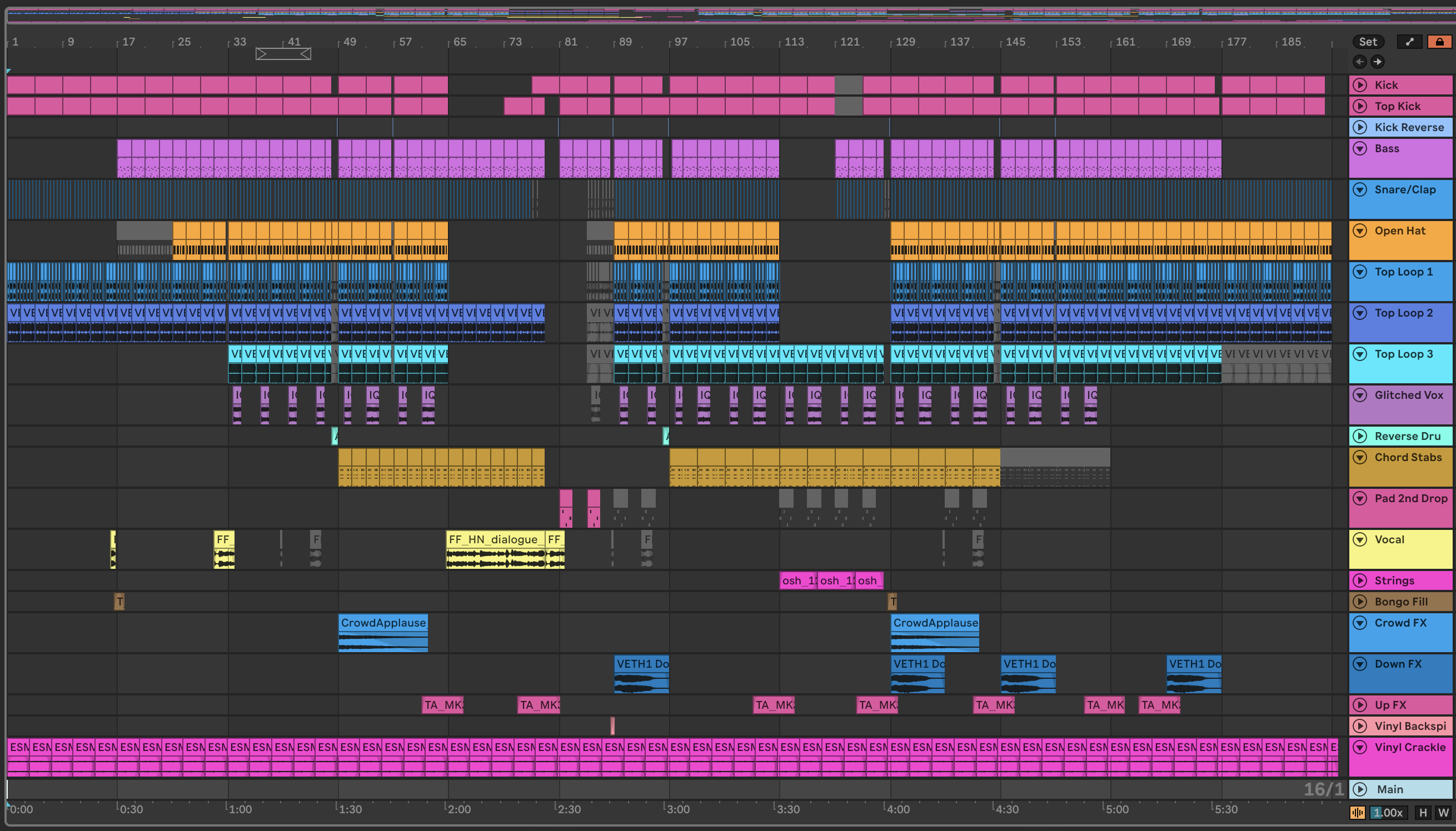1456x831 pixels.
Task: Fold the Glitched Vox track arrow
Action: click(x=1360, y=395)
